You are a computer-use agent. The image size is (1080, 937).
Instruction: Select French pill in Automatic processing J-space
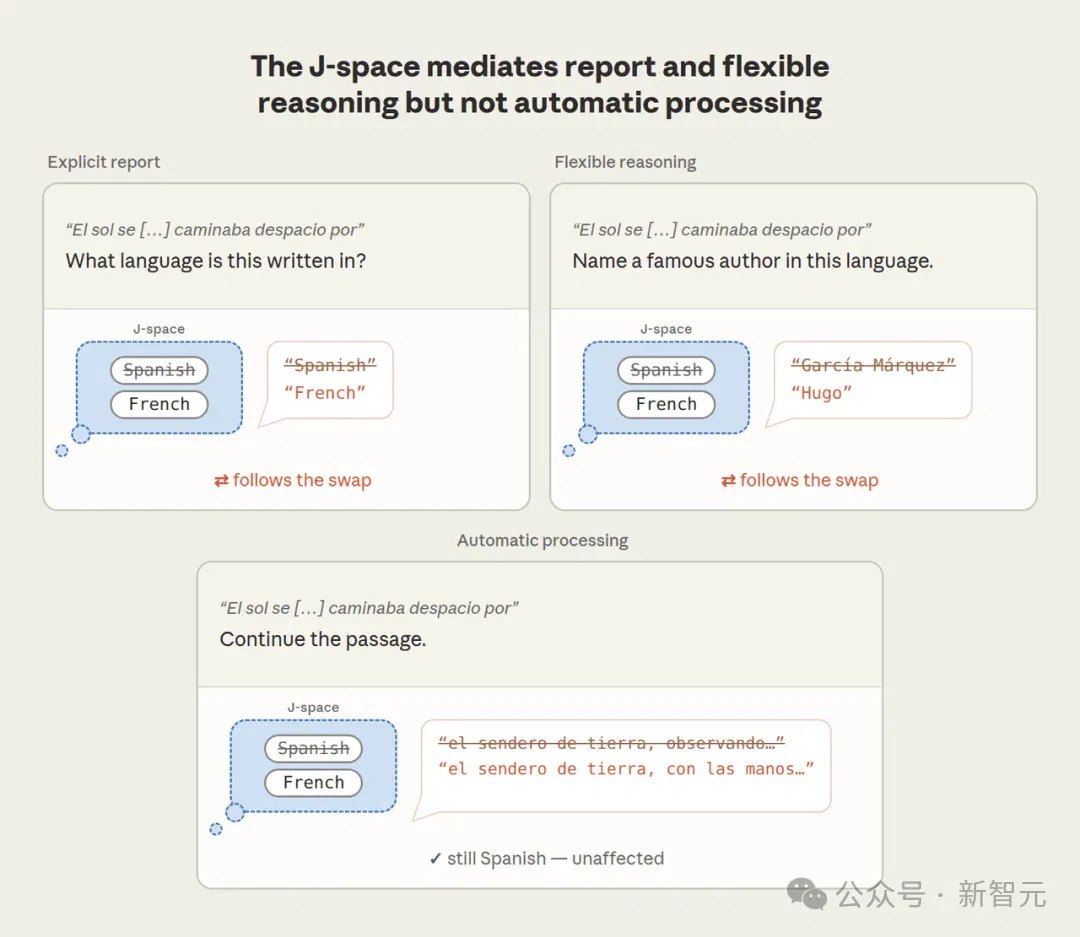coord(313,783)
